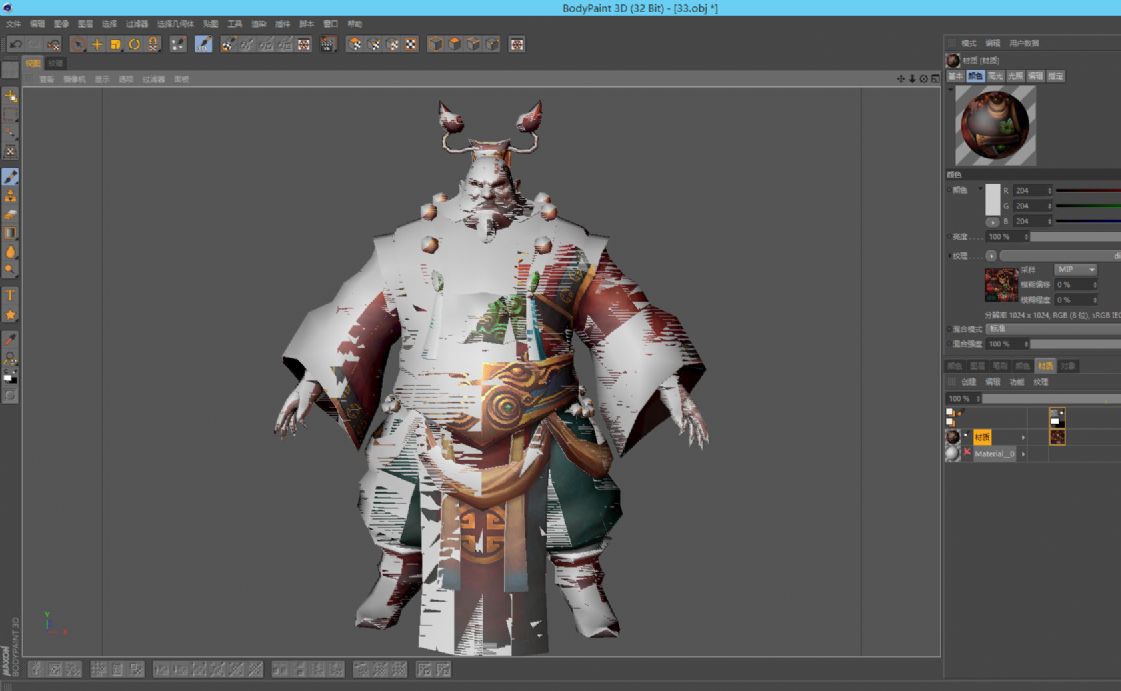
Task: Click the viewport rotate circle icon
Action: tap(923, 79)
